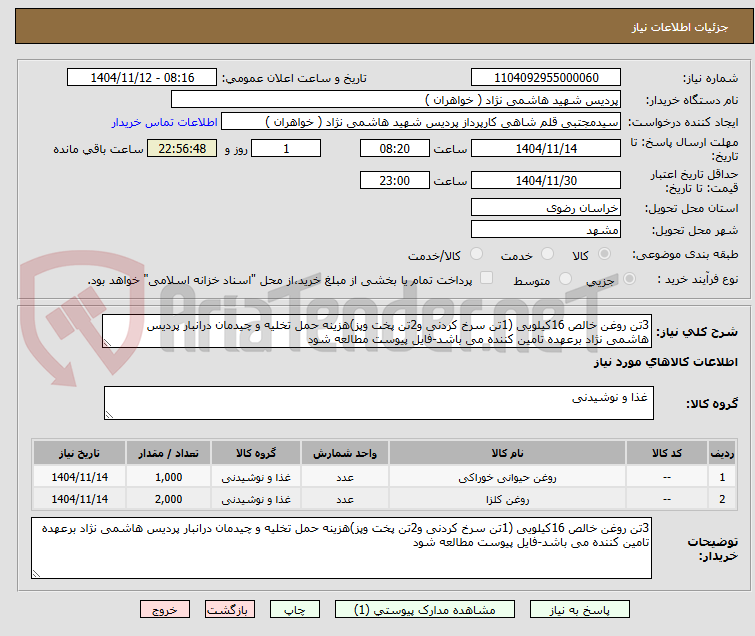This screenshot has height=636, width=755.
Task: Click the price validity date 1404/11/30 field
Action: (x=546, y=181)
